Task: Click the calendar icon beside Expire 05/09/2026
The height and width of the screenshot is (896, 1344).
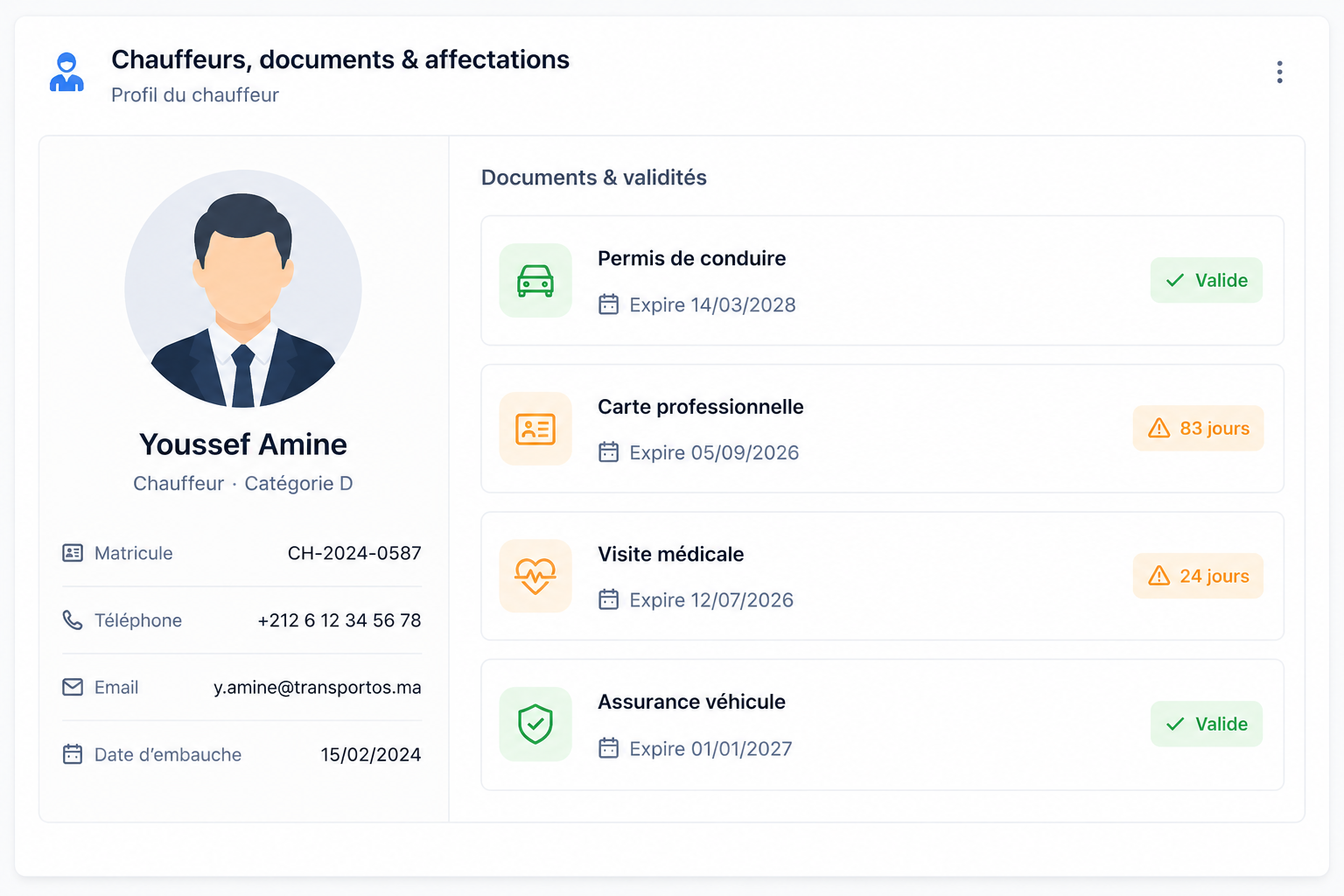Action: [x=608, y=452]
